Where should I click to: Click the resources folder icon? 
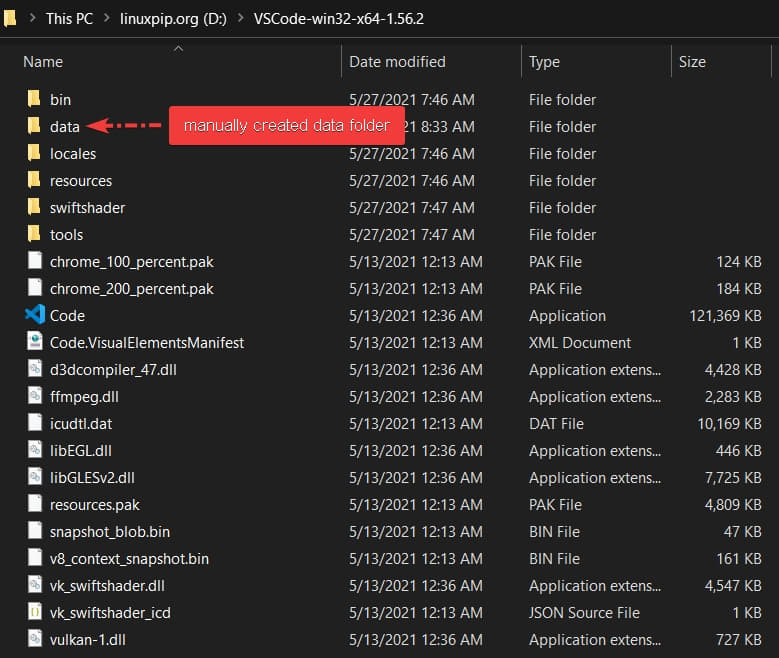(x=34, y=180)
